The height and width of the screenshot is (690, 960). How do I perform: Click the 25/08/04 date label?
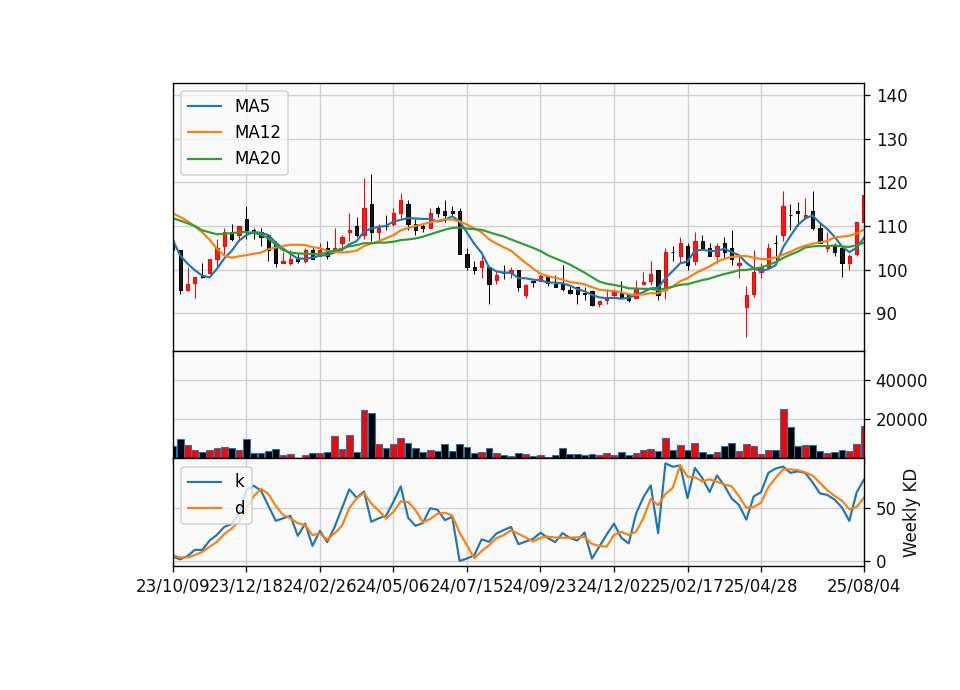(x=864, y=586)
